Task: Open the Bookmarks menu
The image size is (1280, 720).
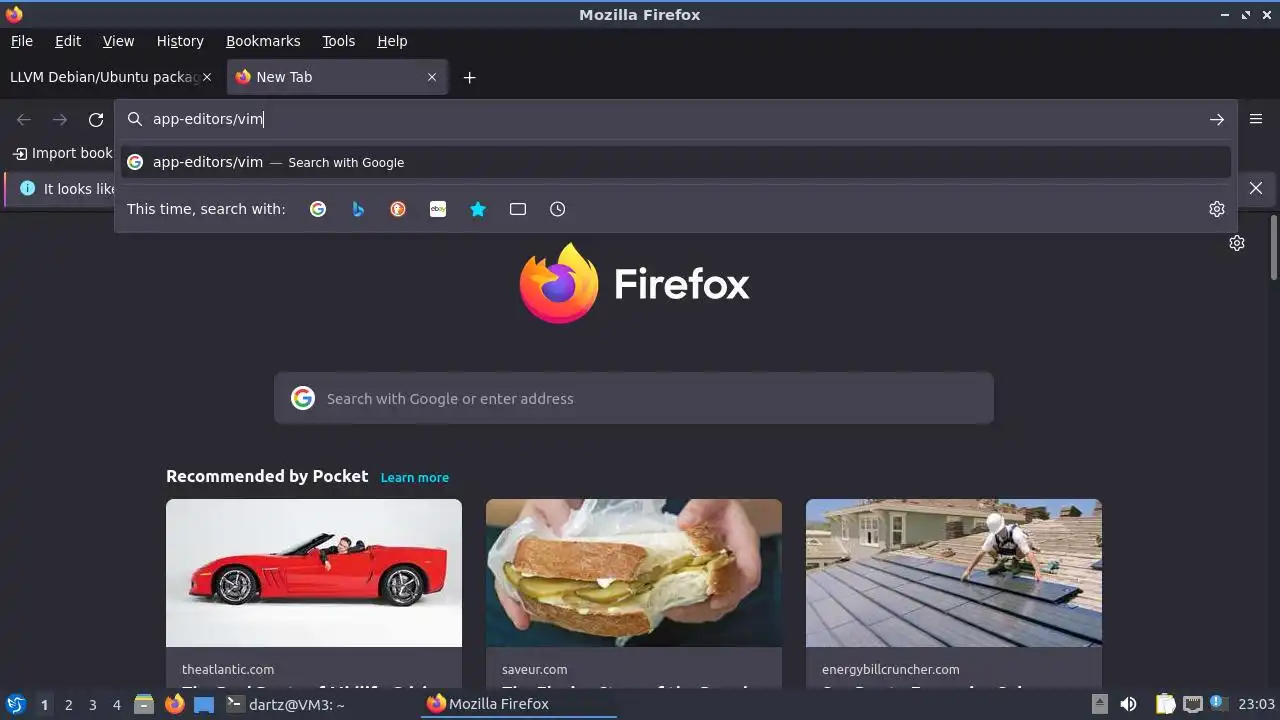Action: (263, 41)
